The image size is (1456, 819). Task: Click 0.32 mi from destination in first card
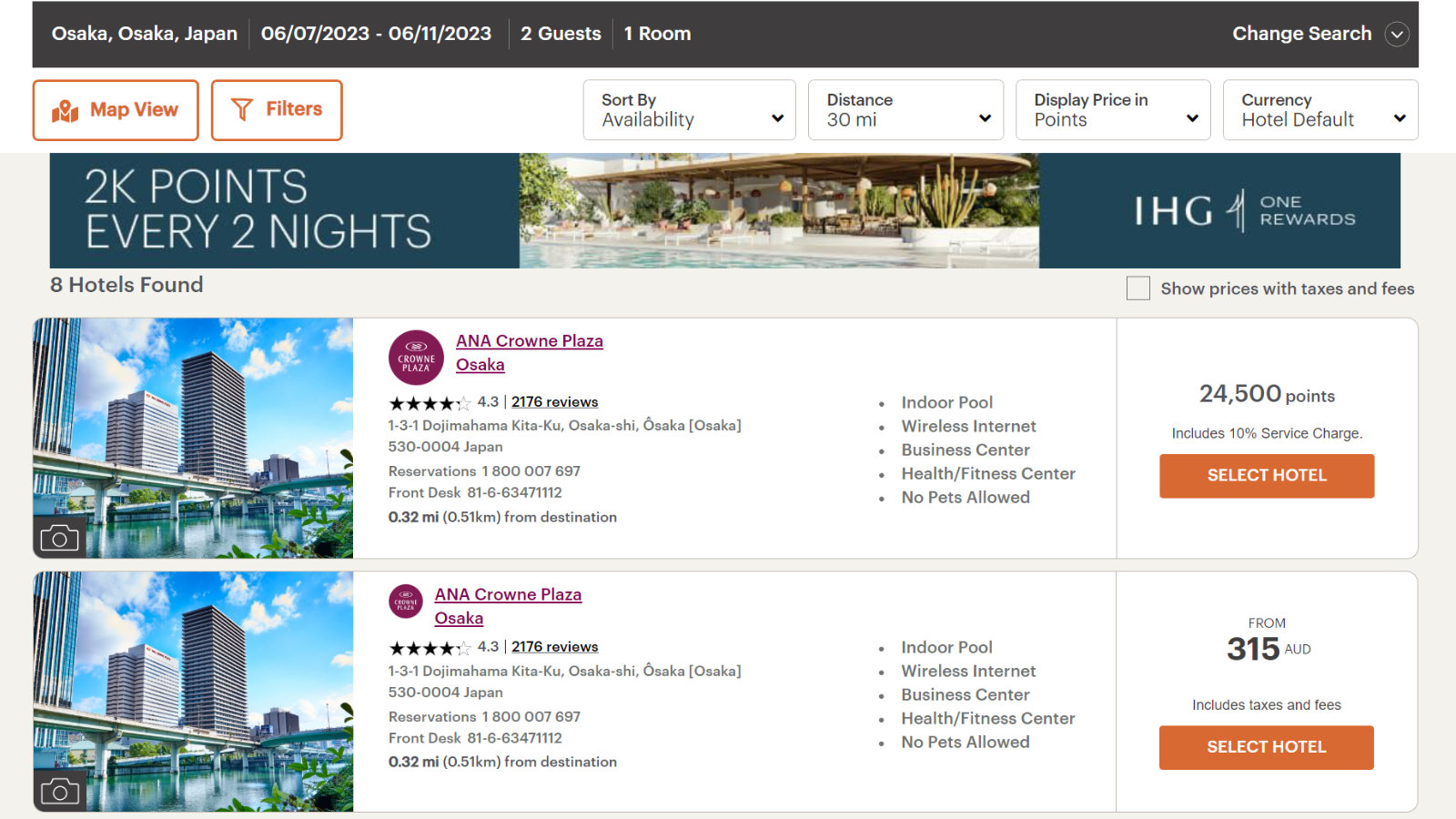point(502,517)
